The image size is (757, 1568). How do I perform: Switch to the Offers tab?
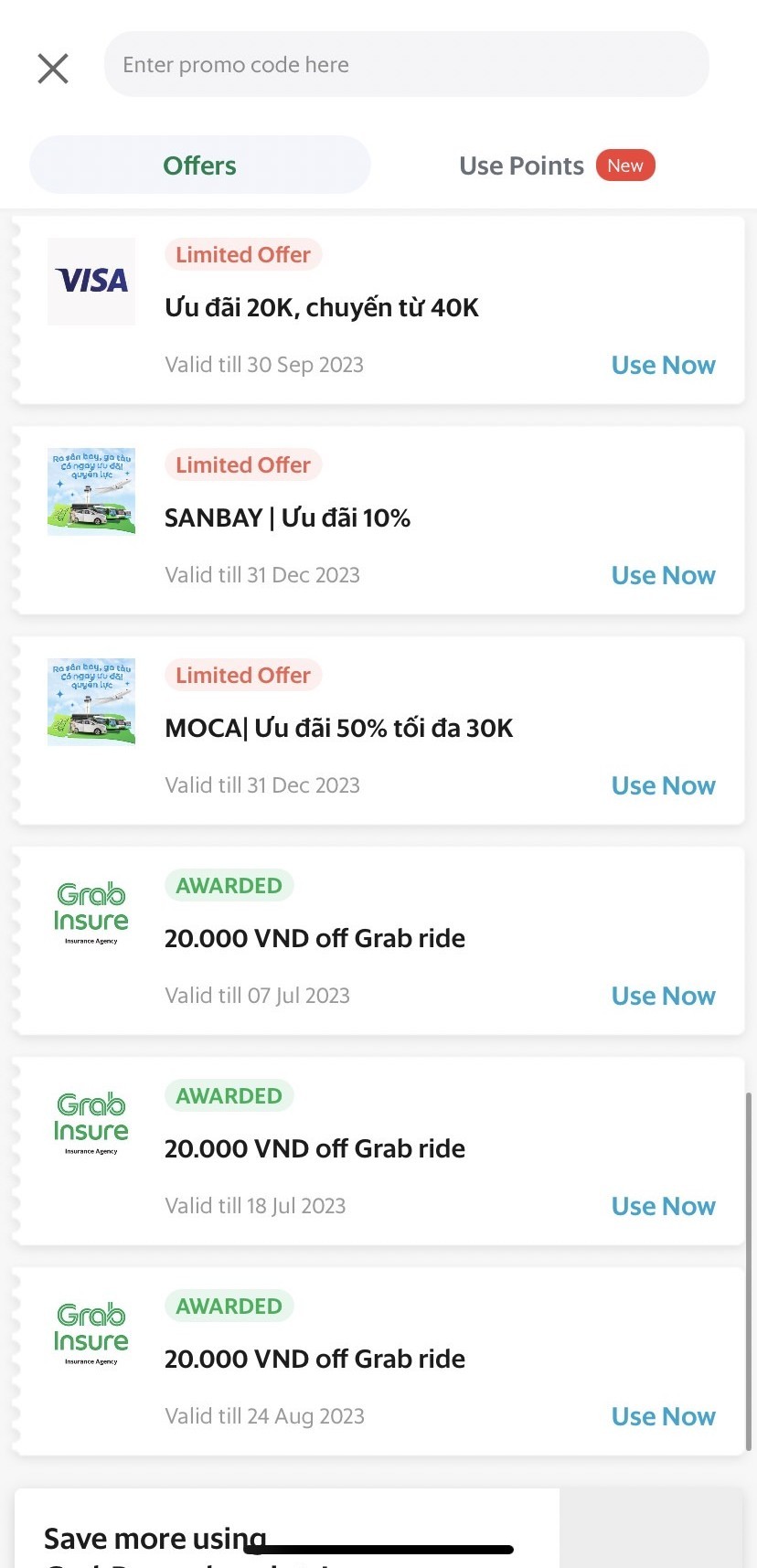(199, 165)
